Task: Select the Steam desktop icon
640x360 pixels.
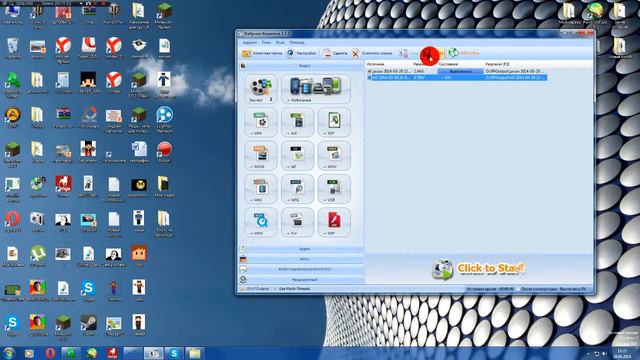Action: (x=88, y=325)
